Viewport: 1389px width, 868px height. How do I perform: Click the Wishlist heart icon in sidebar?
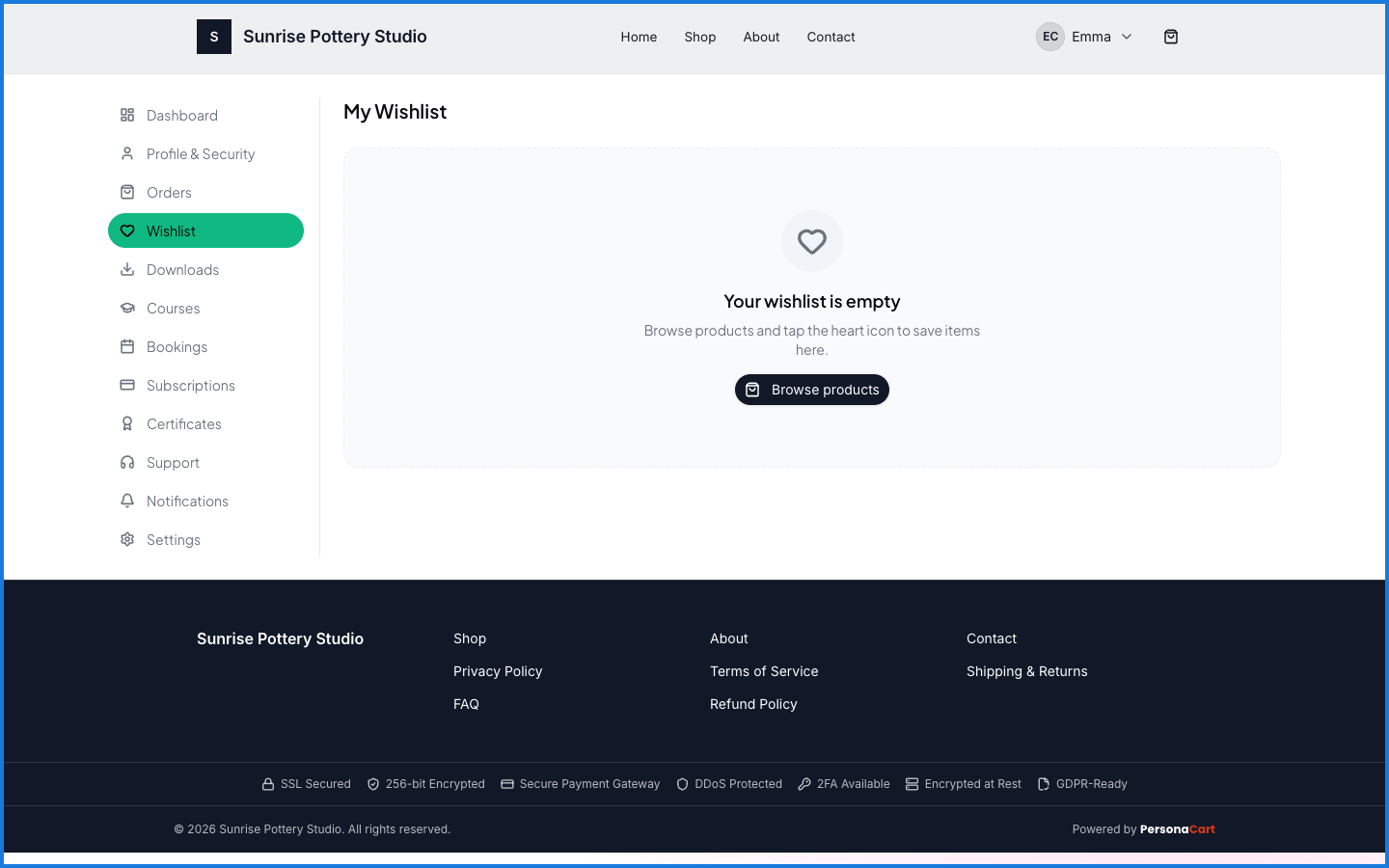[127, 231]
